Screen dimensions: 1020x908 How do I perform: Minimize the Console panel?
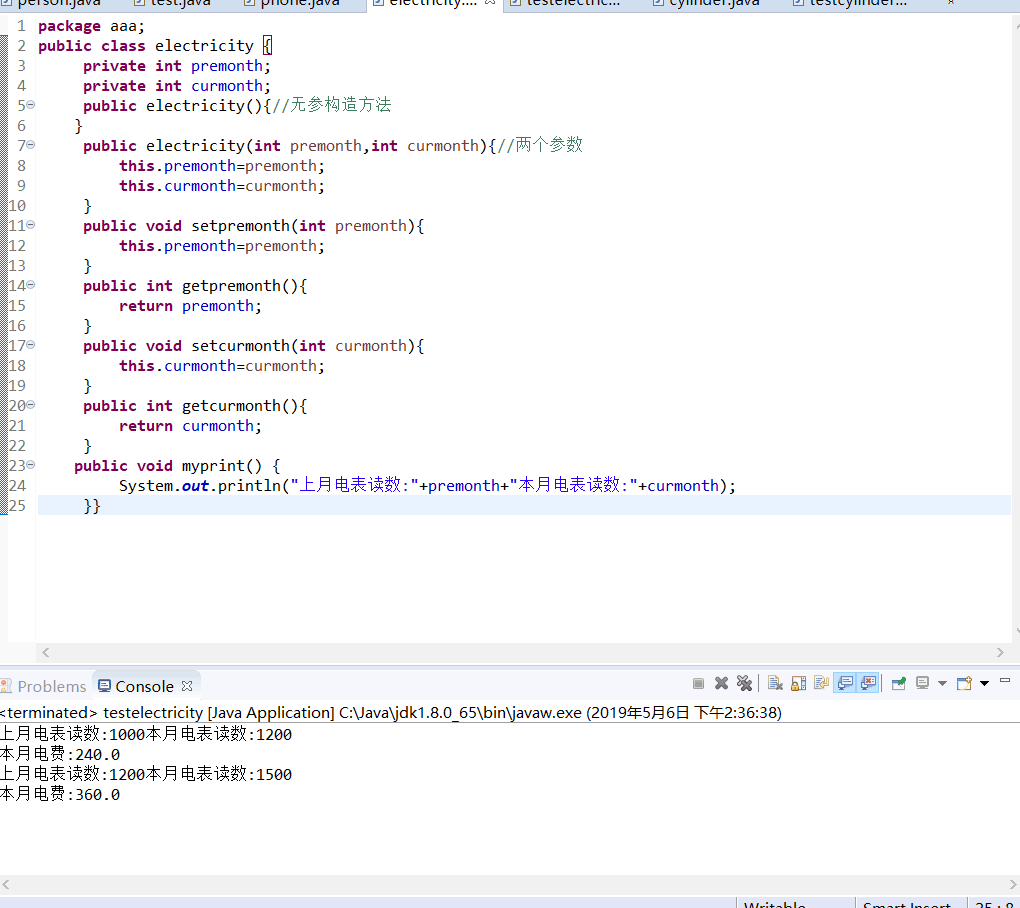[1004, 680]
